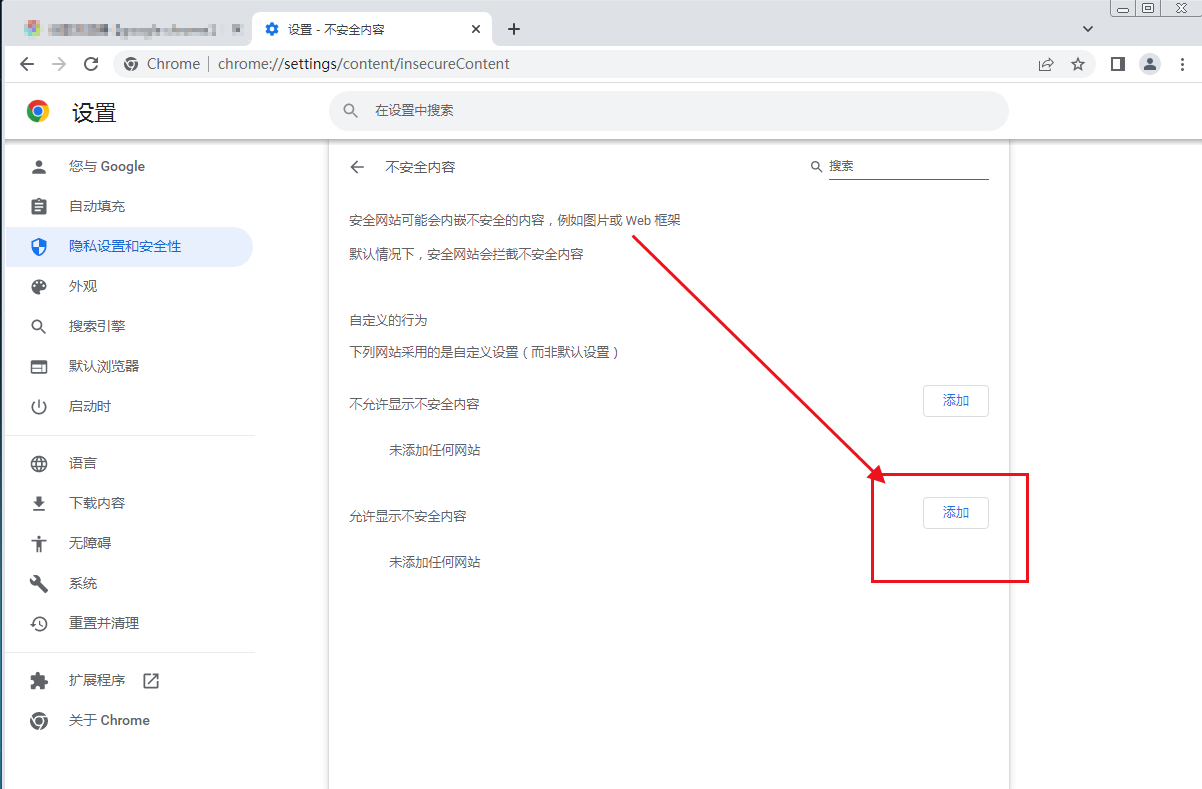Click the palette icon beside 外观
Screen dimensions: 1202x789
[39, 286]
